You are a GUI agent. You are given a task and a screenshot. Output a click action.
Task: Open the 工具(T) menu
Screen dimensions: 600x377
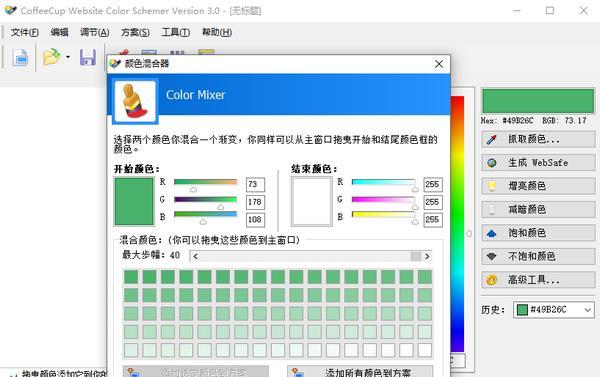pos(176,33)
